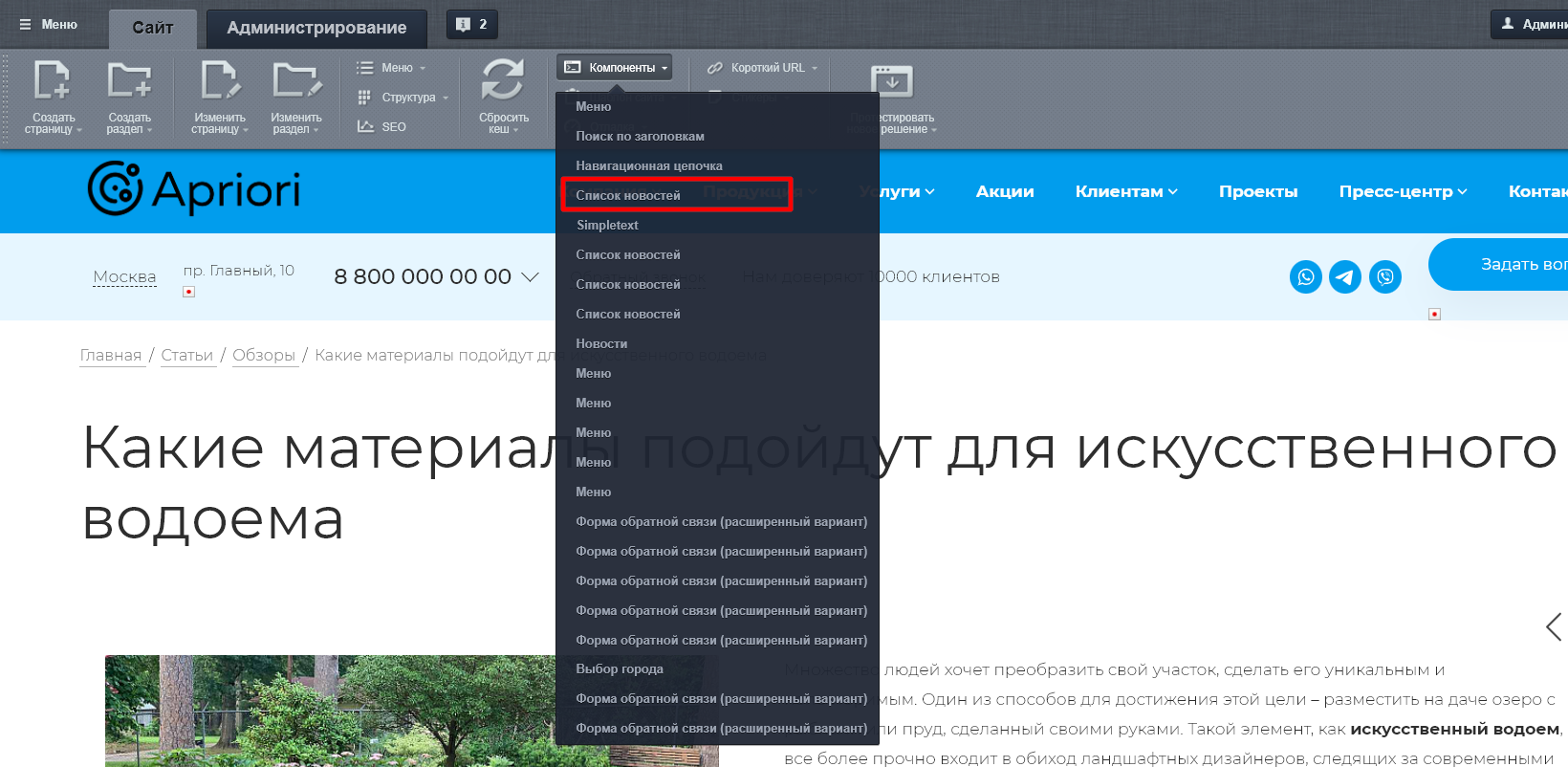This screenshot has width=1568, height=767.
Task: Select Навигационная цепочка in components list
Action: pos(649,165)
